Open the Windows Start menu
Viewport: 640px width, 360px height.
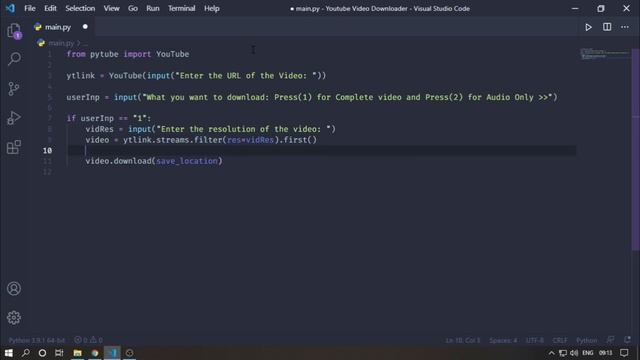[9, 353]
